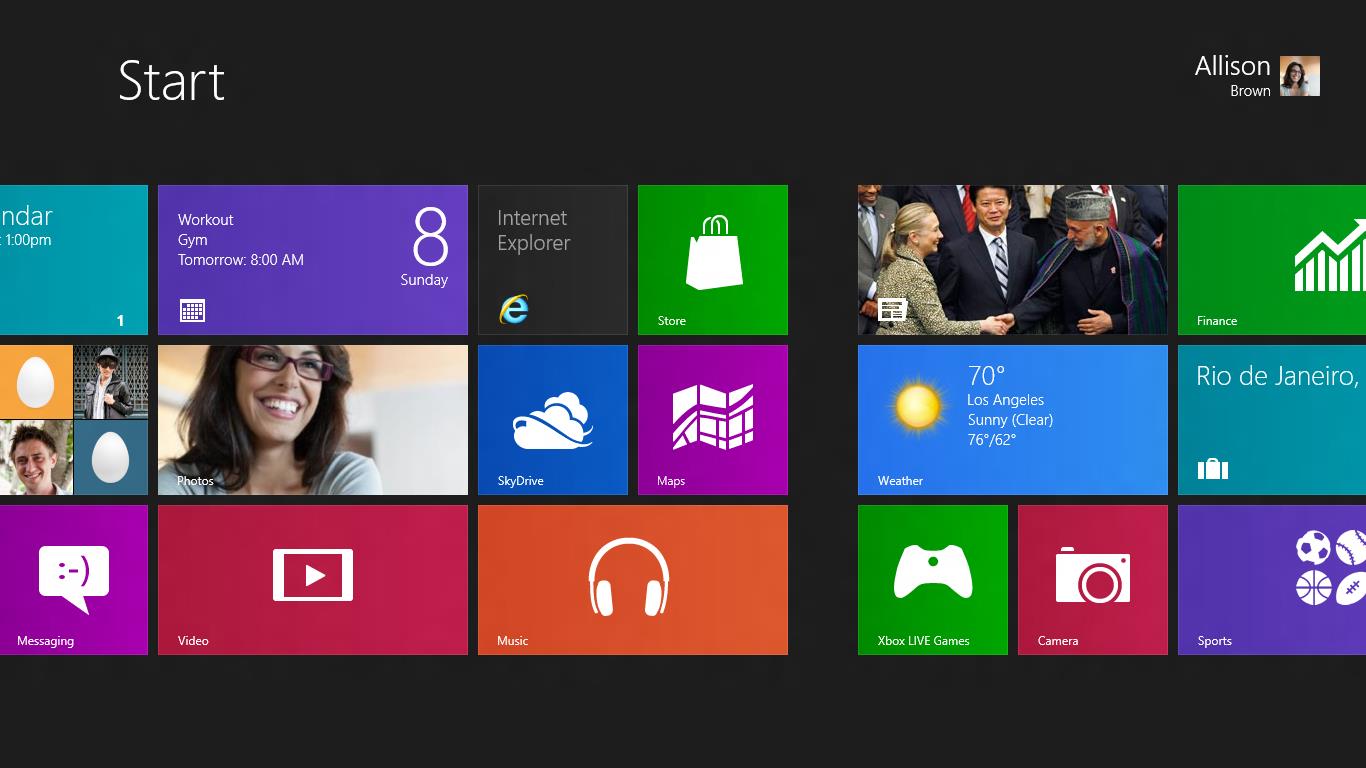Click the calendar grid icon on Workout tile
This screenshot has width=1366, height=768.
pyautogui.click(x=193, y=310)
